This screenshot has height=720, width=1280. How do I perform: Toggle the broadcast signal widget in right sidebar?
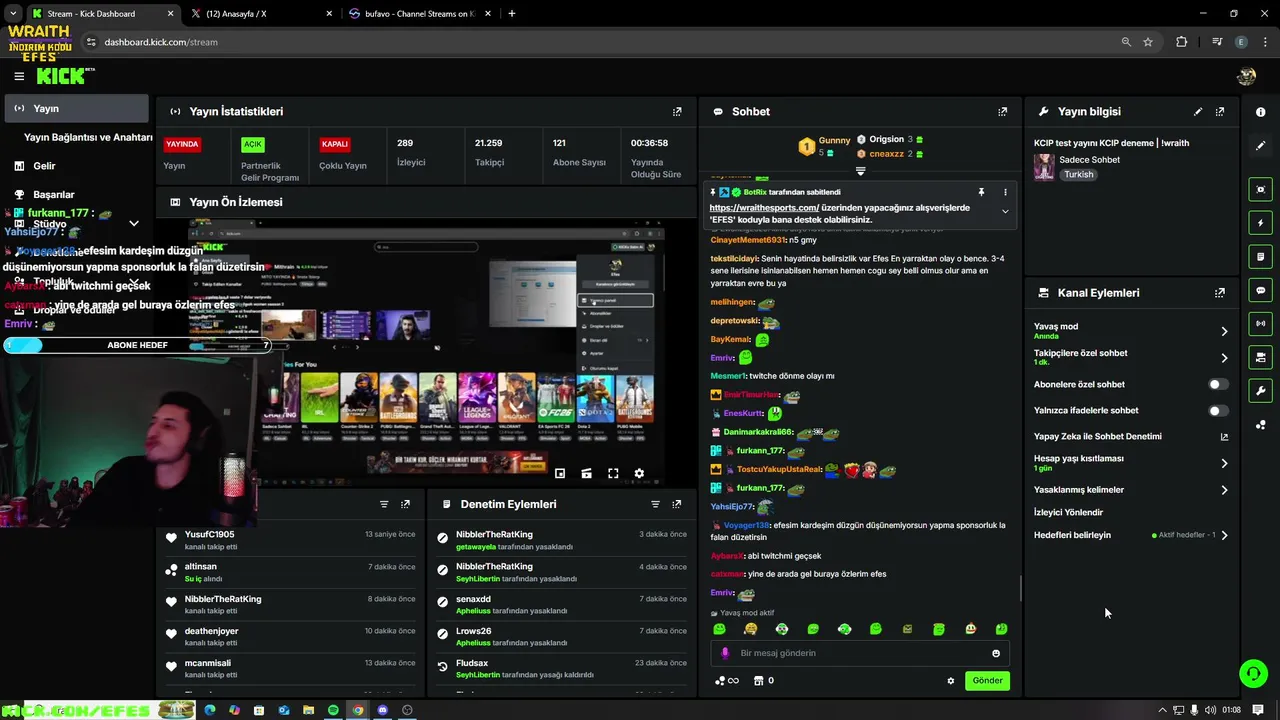point(1261,324)
